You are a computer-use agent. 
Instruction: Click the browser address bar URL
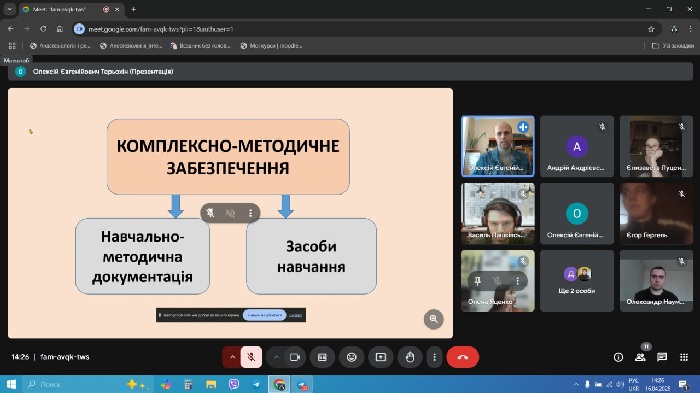(x=161, y=29)
